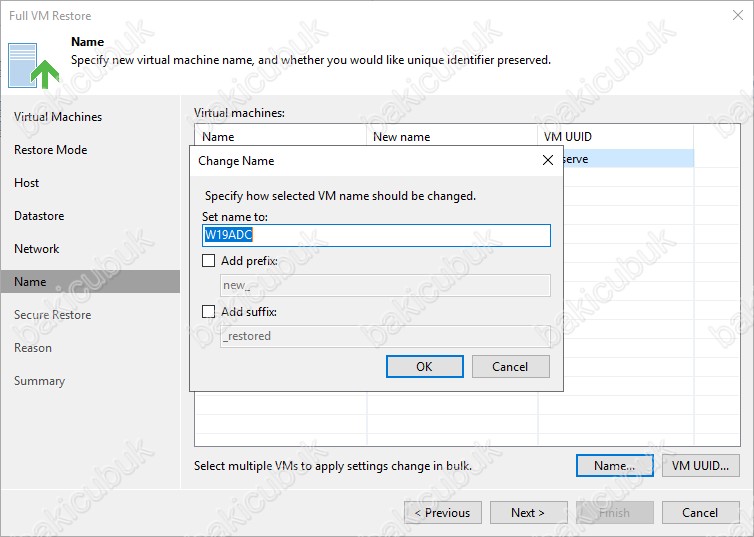Image resolution: width=754 pixels, height=537 pixels.
Task: Enable the Add prefix checkbox
Action: [208, 261]
